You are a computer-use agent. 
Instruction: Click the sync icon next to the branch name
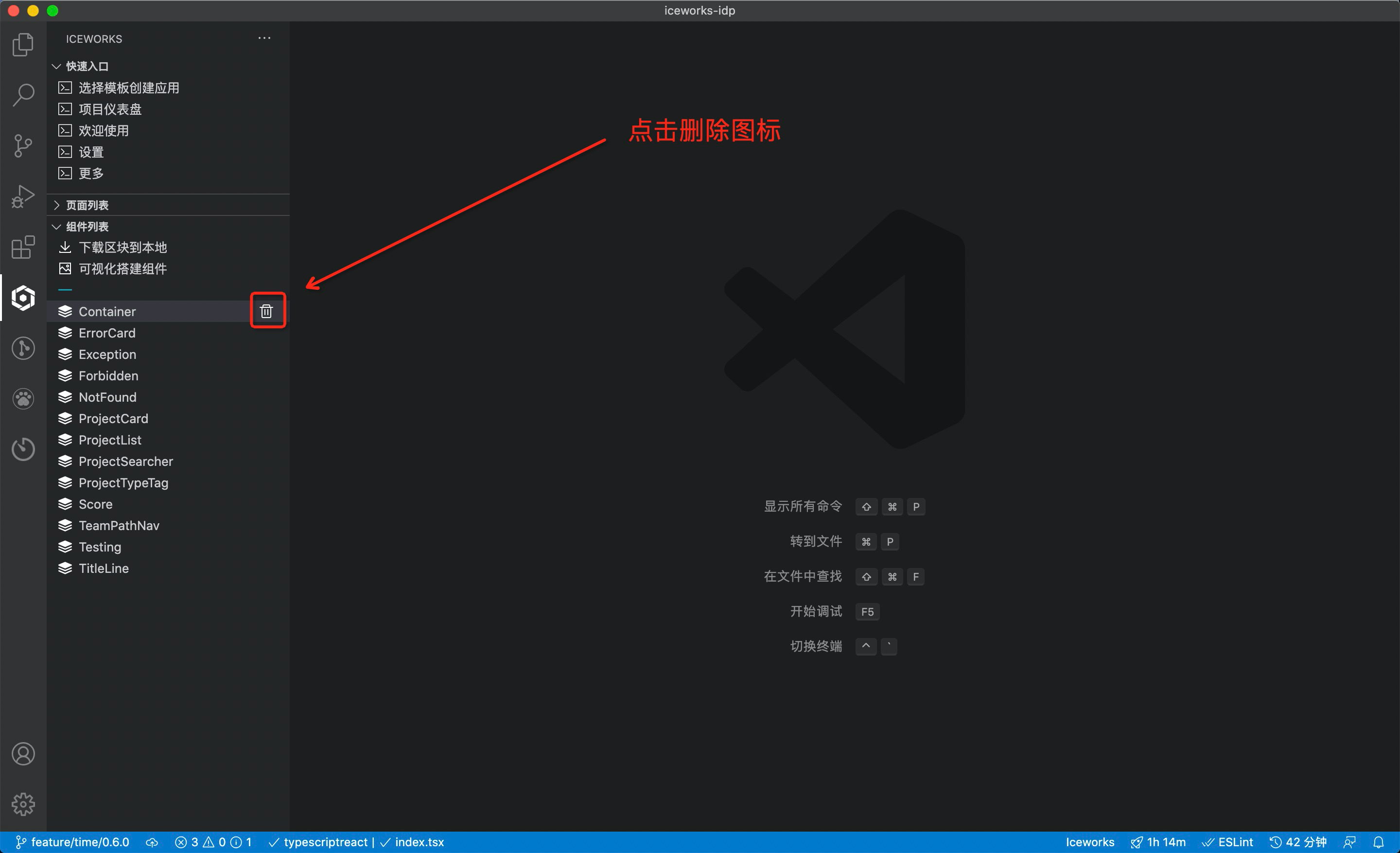tap(152, 842)
